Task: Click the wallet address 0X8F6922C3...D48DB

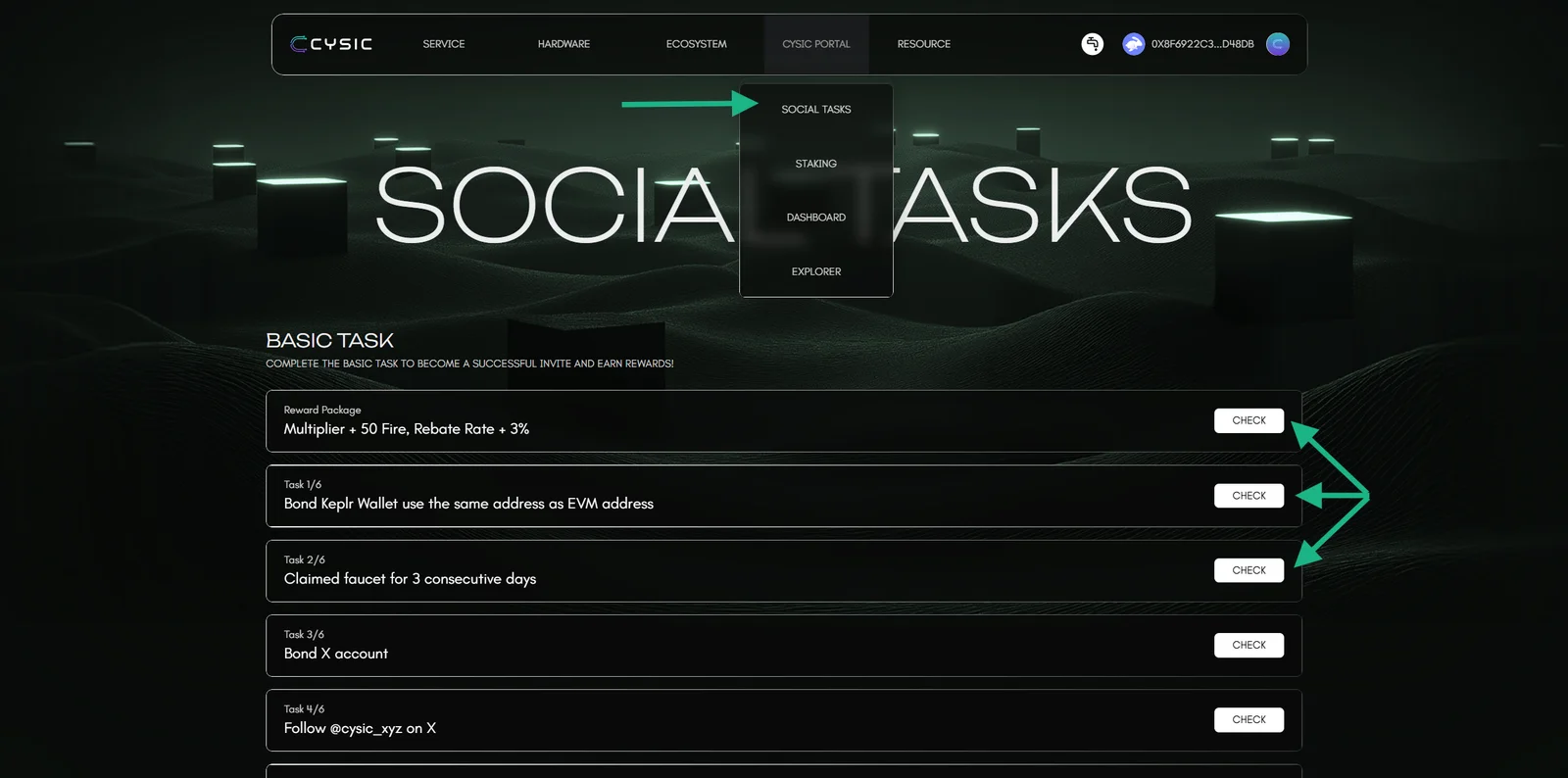Action: point(1202,44)
